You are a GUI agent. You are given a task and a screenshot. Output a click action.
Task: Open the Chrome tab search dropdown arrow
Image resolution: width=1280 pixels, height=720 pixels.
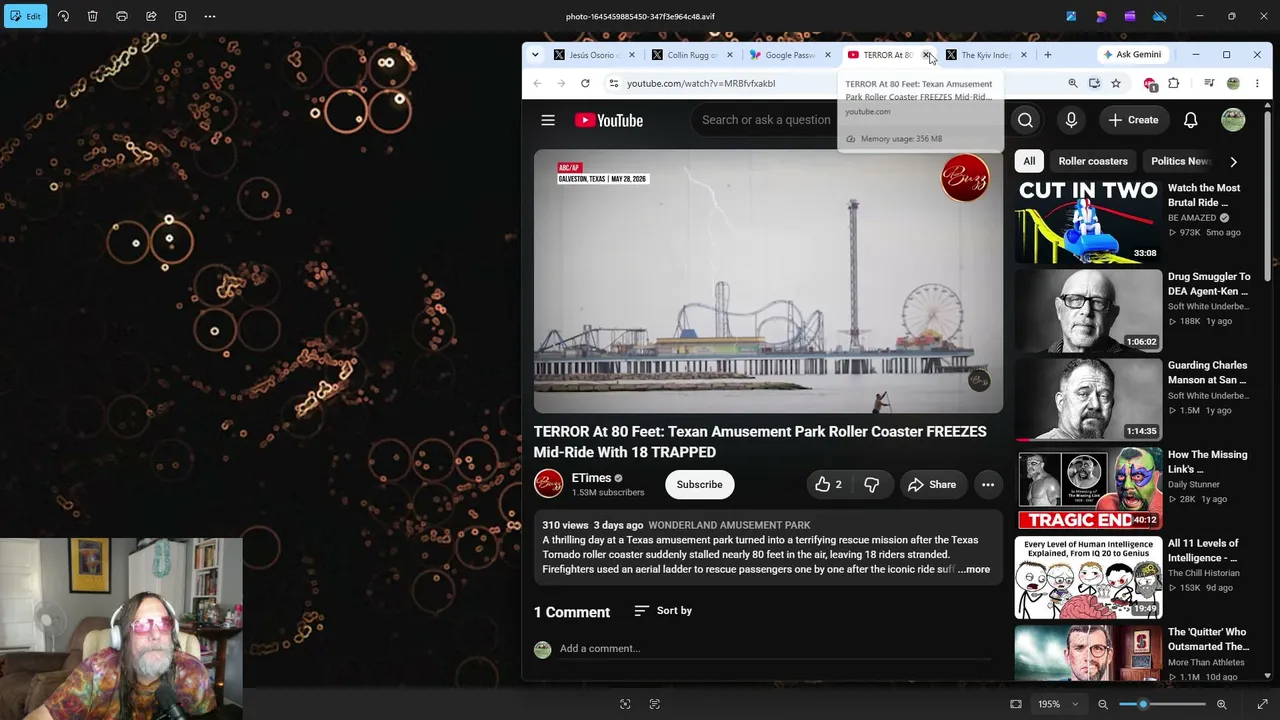click(535, 55)
